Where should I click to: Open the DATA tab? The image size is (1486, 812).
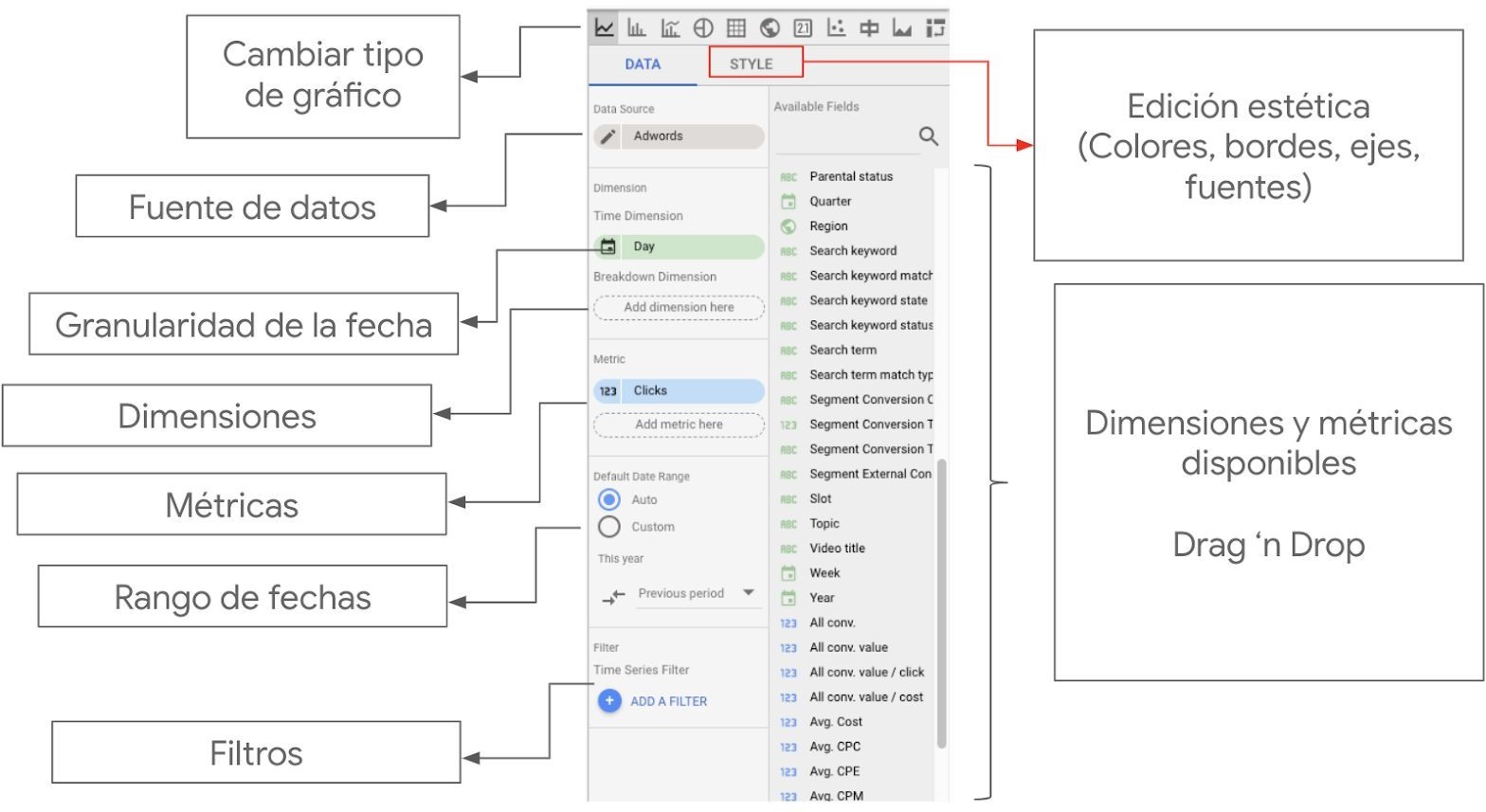[x=643, y=63]
